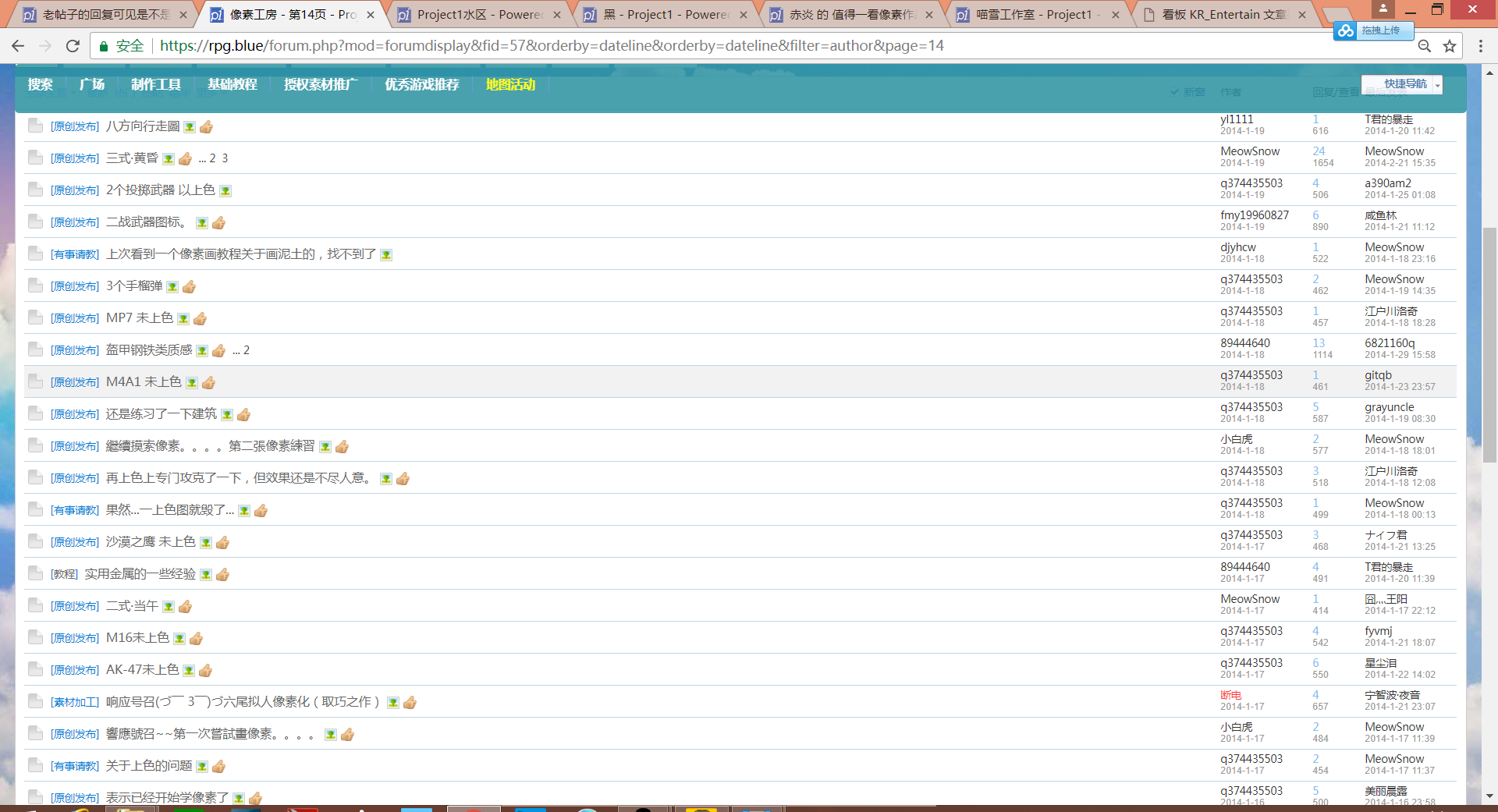Image resolution: width=1498 pixels, height=812 pixels.
Task: Click the browser back arrow
Action: pyautogui.click(x=18, y=46)
